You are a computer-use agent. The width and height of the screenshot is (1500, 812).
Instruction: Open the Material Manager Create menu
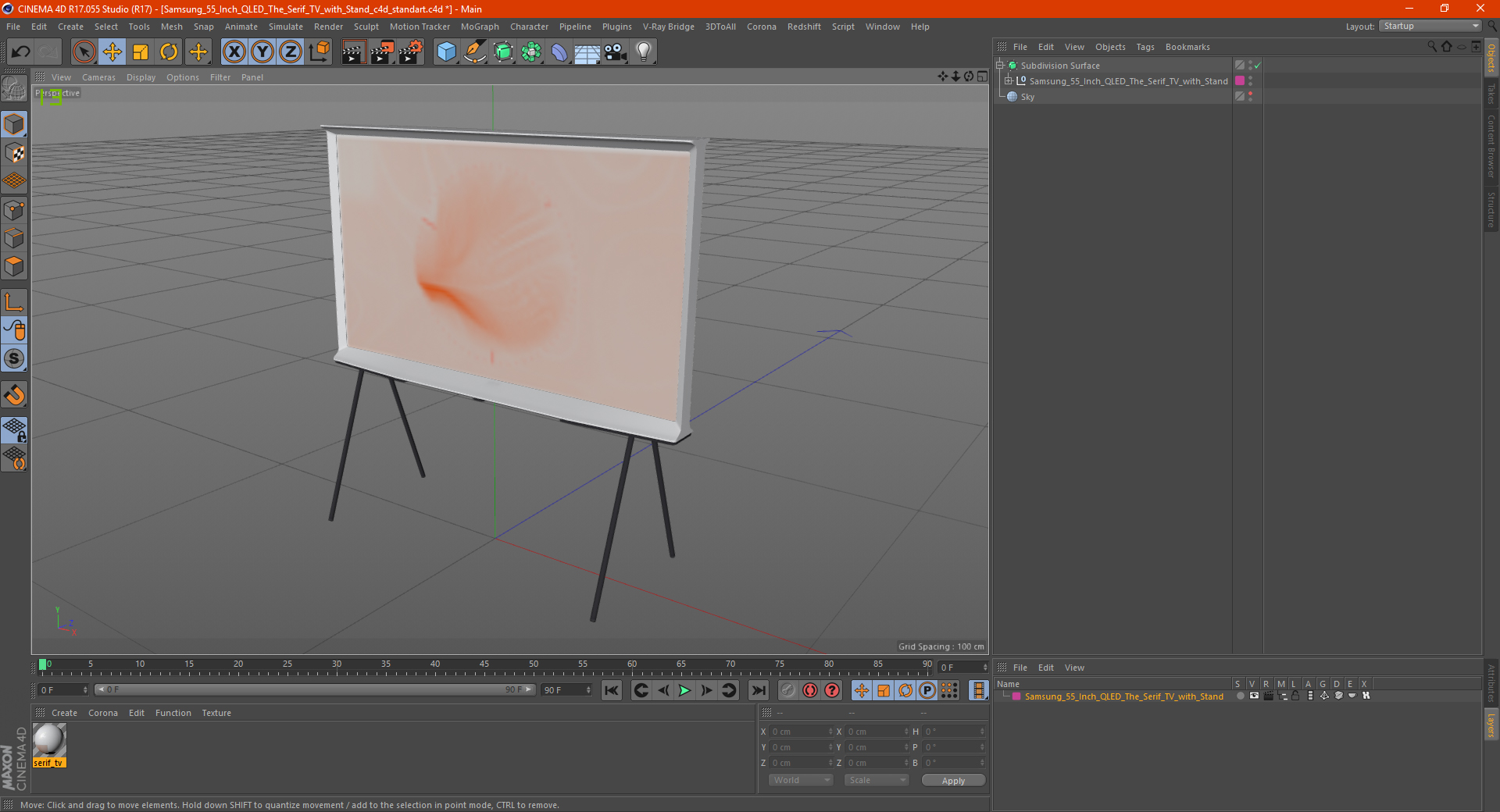[64, 713]
